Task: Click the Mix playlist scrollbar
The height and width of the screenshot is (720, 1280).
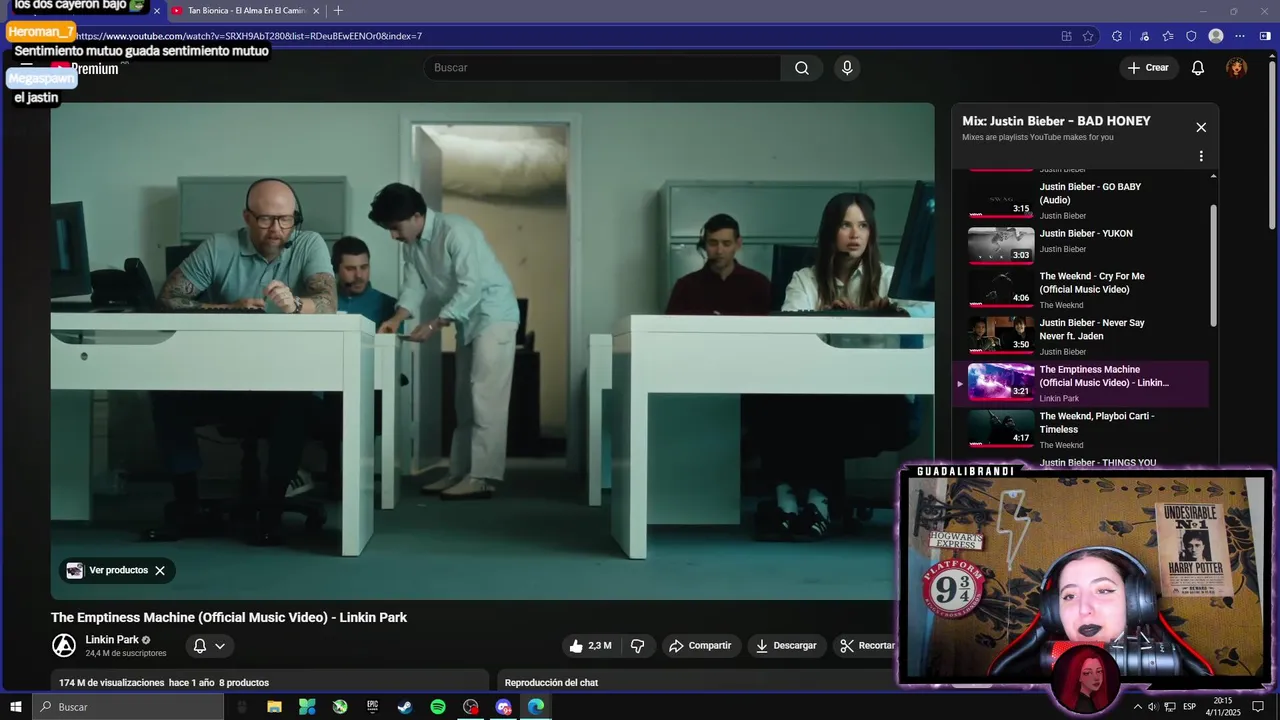Action: pos(1214,265)
